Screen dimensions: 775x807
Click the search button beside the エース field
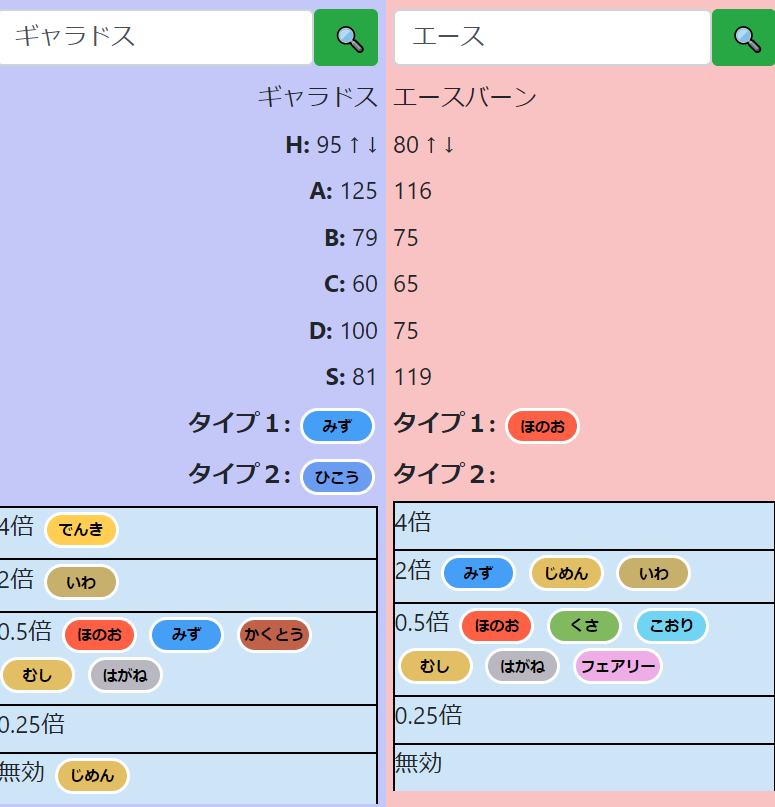point(744,38)
